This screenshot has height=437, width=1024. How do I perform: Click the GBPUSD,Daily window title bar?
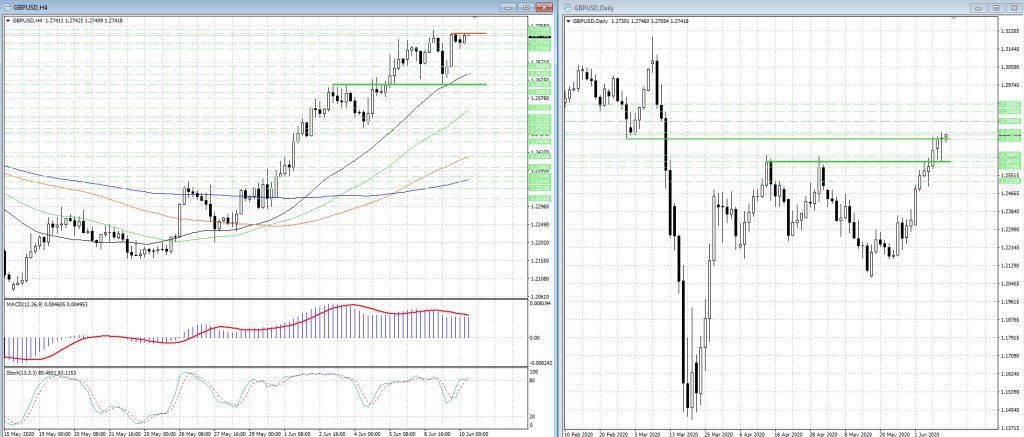(780, 7)
